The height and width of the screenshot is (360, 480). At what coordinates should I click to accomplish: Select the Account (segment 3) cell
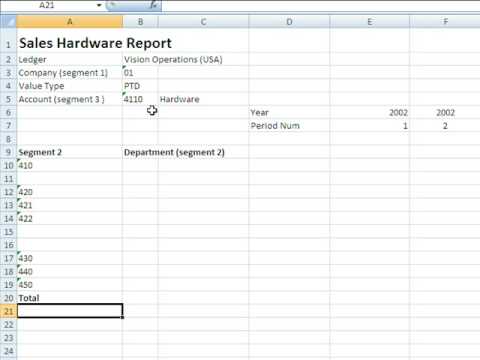coord(70,99)
